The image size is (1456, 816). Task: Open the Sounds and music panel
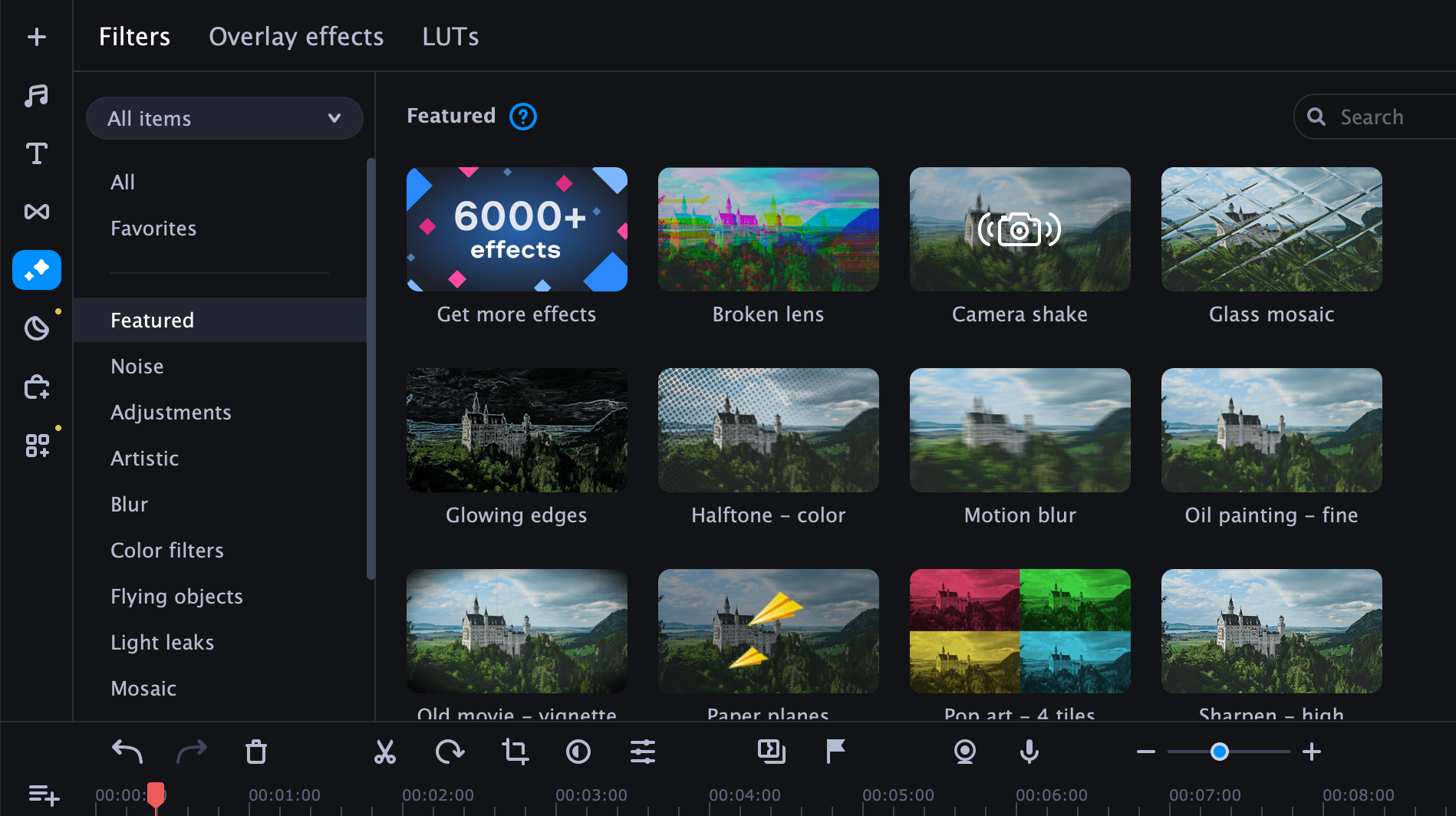click(37, 95)
